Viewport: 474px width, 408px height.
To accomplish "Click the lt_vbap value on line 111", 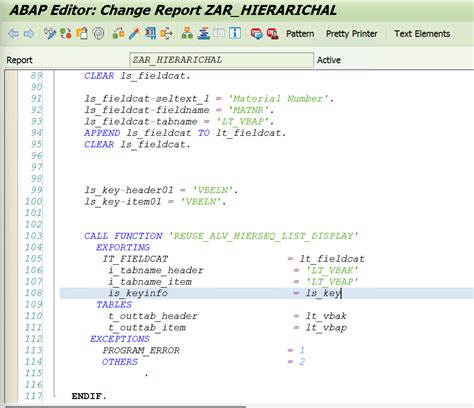I will [x=326, y=328].
